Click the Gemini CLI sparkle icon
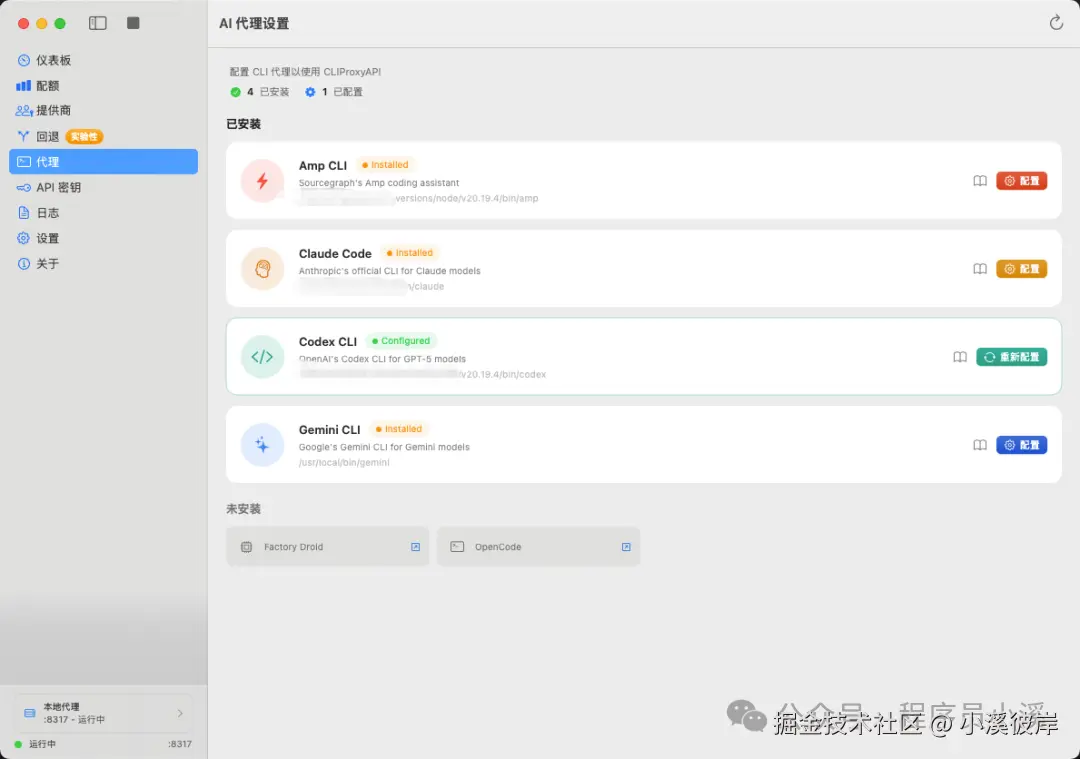Image resolution: width=1080 pixels, height=759 pixels. pyautogui.click(x=262, y=445)
